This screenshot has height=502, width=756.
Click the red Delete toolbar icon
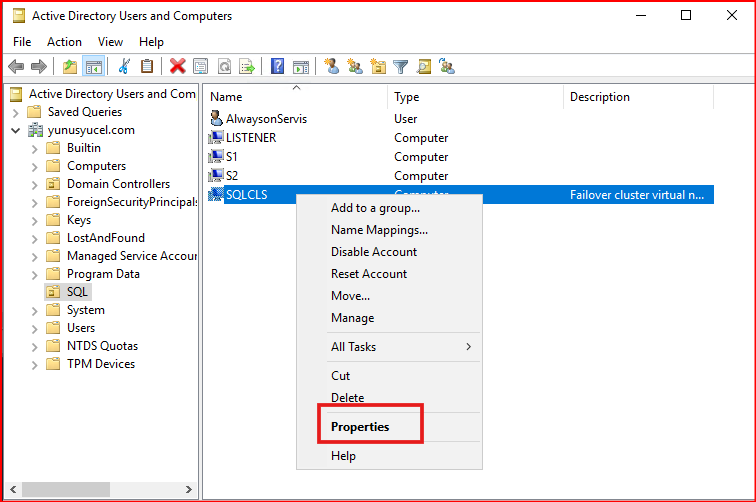(177, 66)
